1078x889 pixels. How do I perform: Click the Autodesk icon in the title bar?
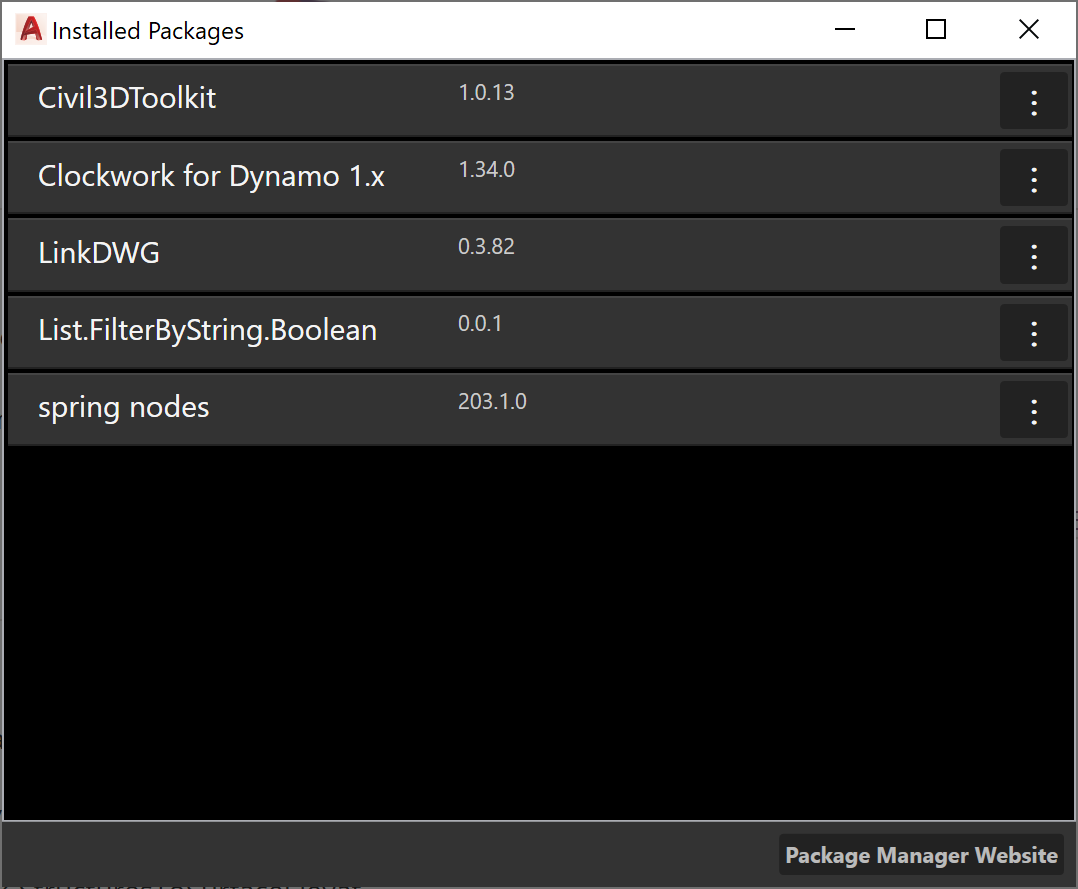click(30, 29)
